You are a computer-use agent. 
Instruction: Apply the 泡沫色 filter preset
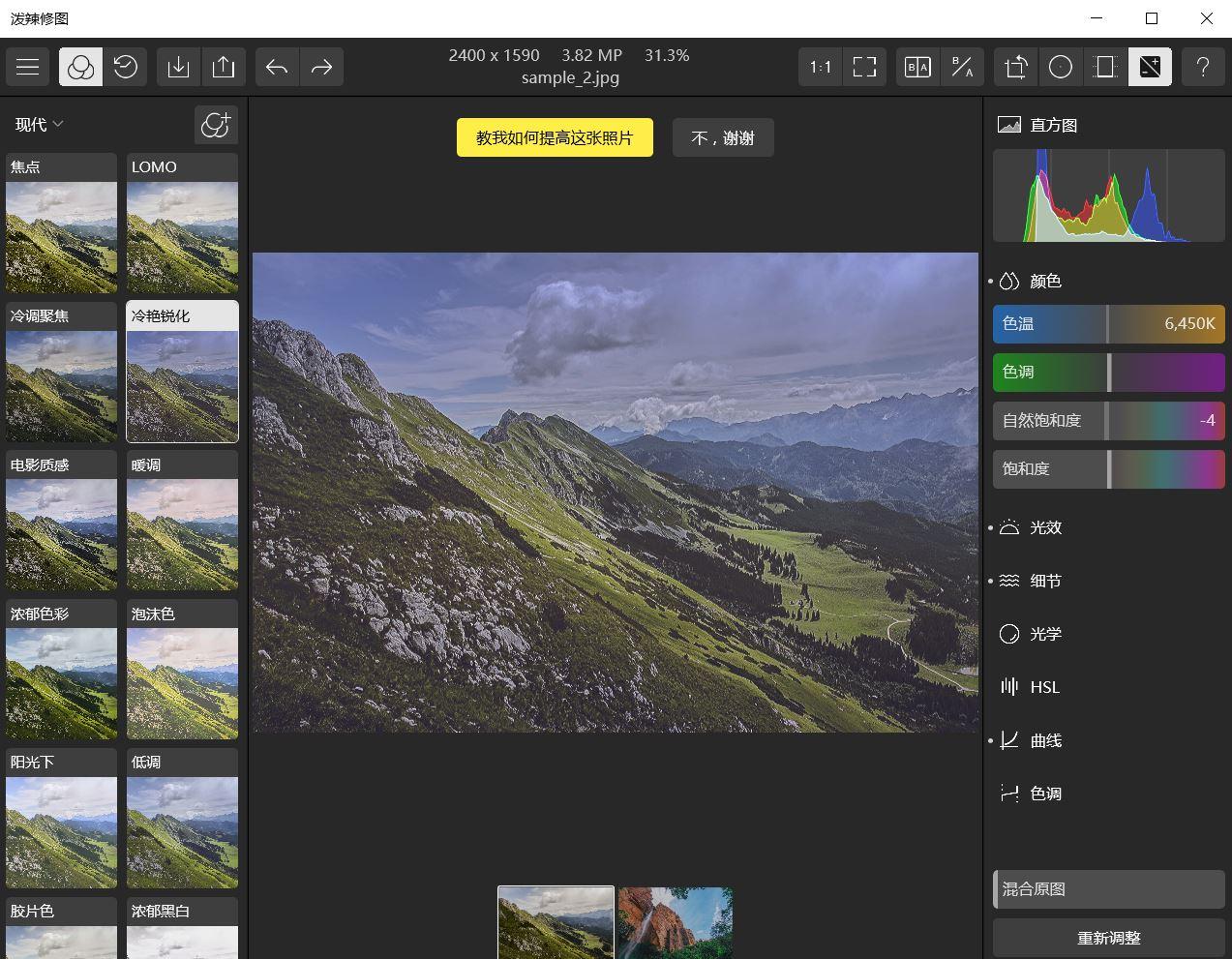click(182, 670)
